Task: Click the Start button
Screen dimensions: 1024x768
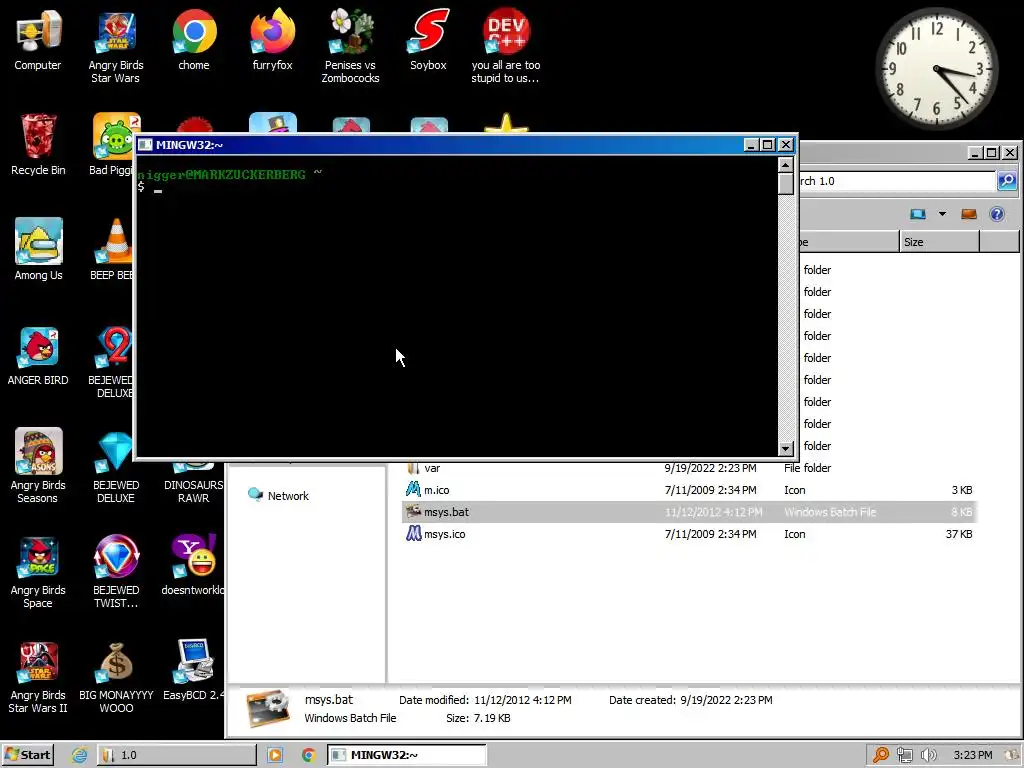Action: (27, 755)
